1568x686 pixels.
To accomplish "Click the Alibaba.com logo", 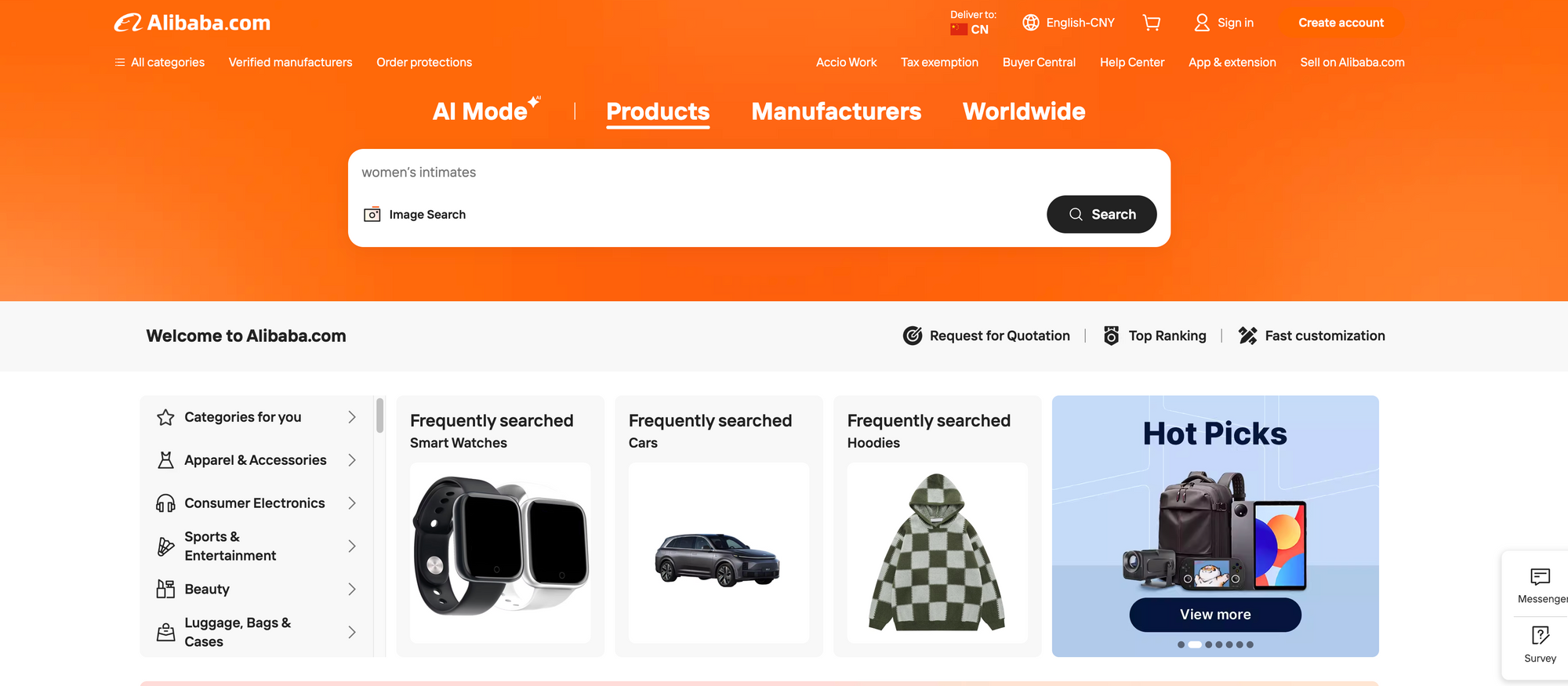I will (192, 23).
